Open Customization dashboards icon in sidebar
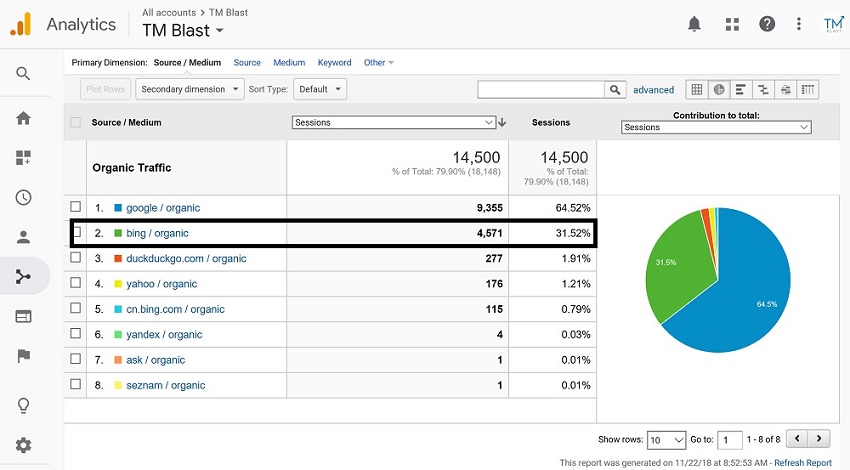This screenshot has height=470, width=850. [23, 158]
